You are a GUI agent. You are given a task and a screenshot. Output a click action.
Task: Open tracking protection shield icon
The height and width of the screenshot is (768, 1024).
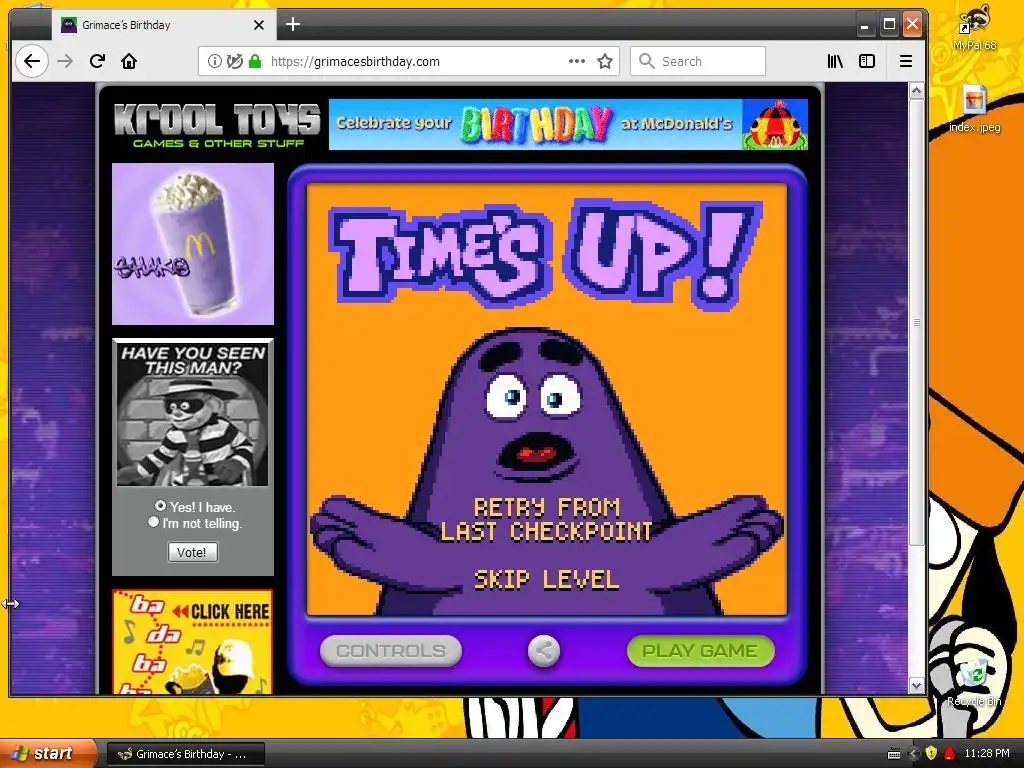pos(234,61)
